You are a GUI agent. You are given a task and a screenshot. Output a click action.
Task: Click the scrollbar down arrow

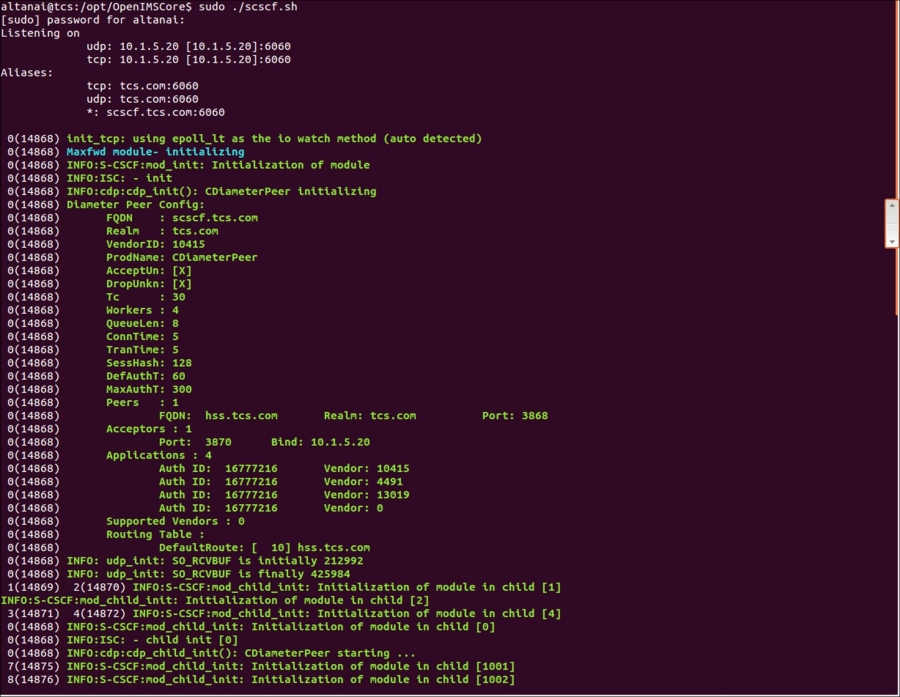[x=890, y=242]
